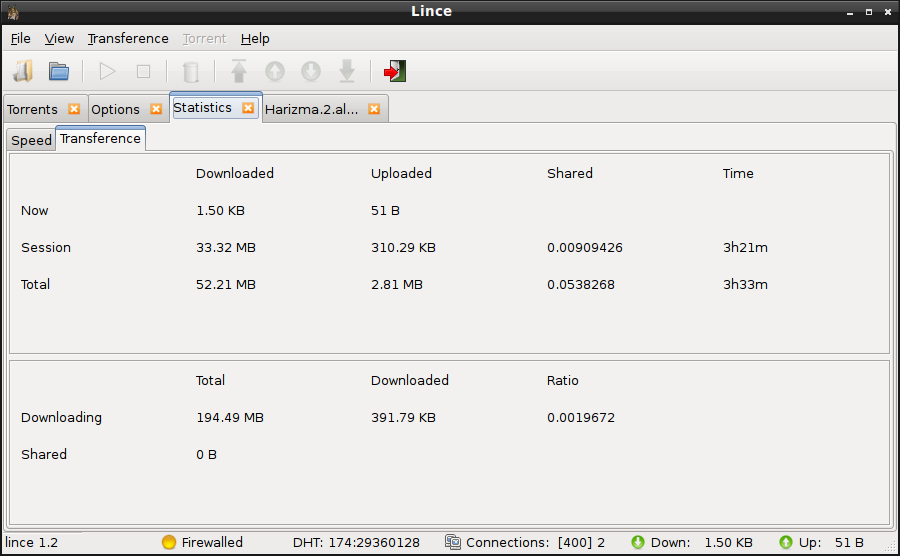This screenshot has height=556, width=900.
Task: Click Downloading total 194.49 MB
Action: coord(230,417)
